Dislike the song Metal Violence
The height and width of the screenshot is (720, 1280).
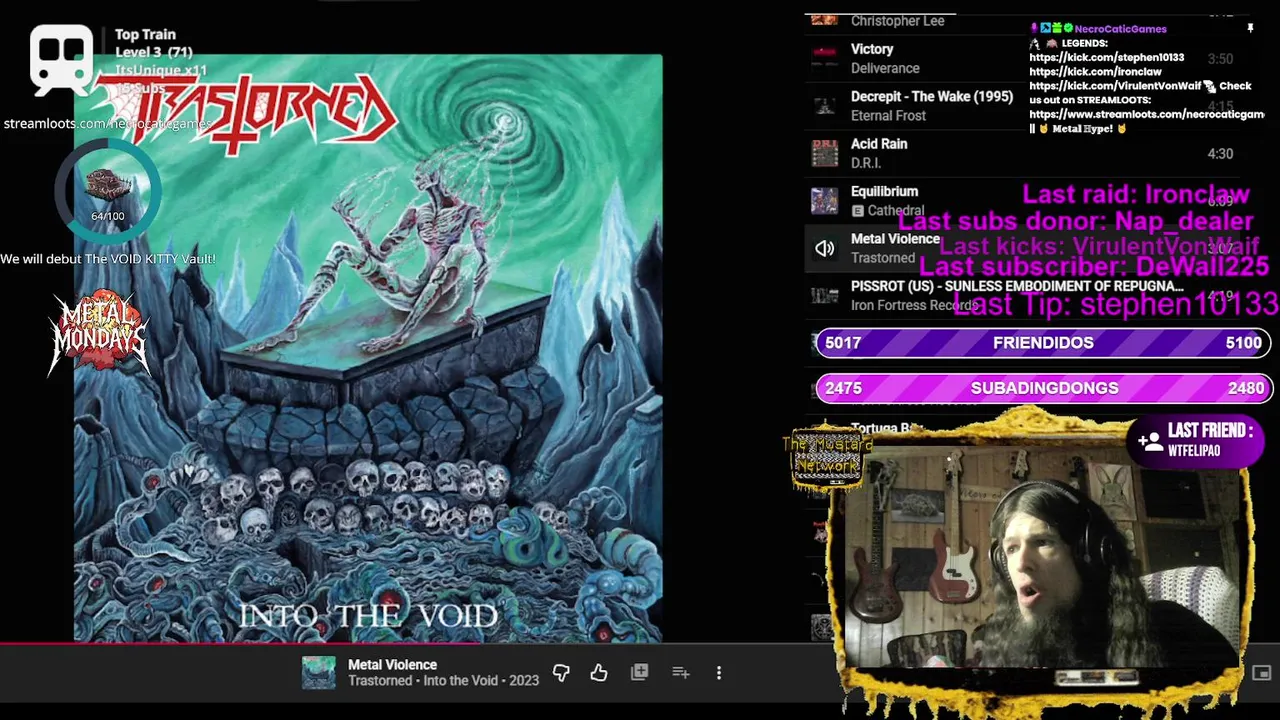click(561, 673)
